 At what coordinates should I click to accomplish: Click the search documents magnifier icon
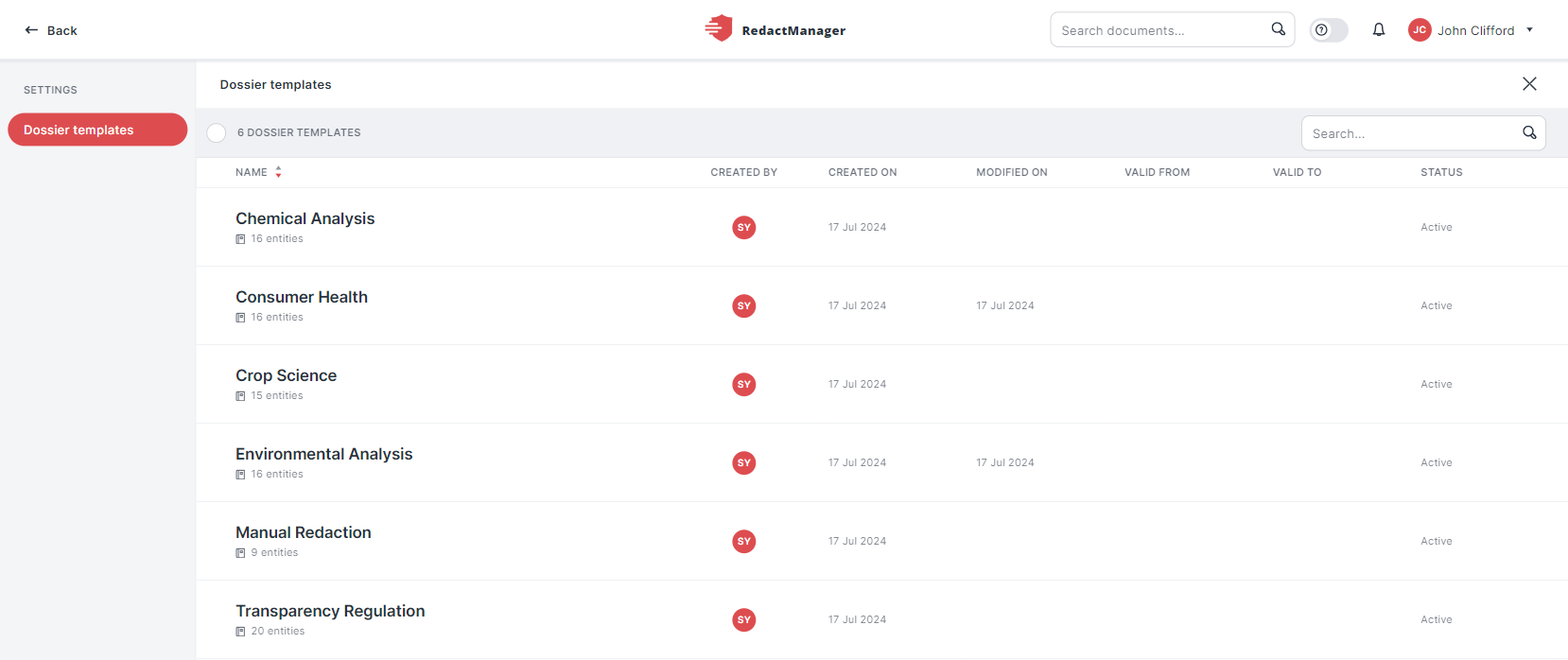pos(1278,29)
